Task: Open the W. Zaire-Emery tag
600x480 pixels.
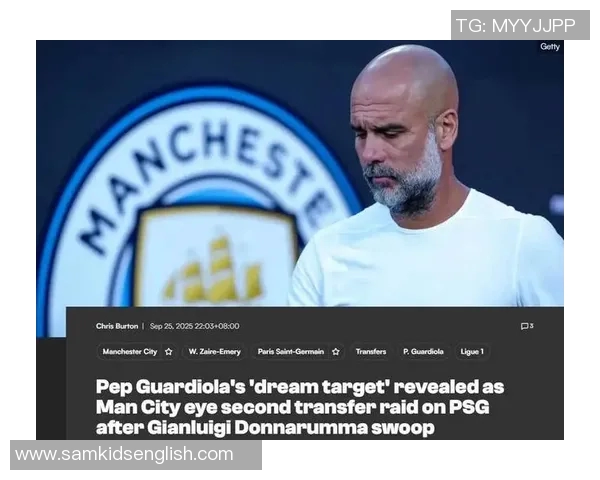Action: click(x=215, y=352)
